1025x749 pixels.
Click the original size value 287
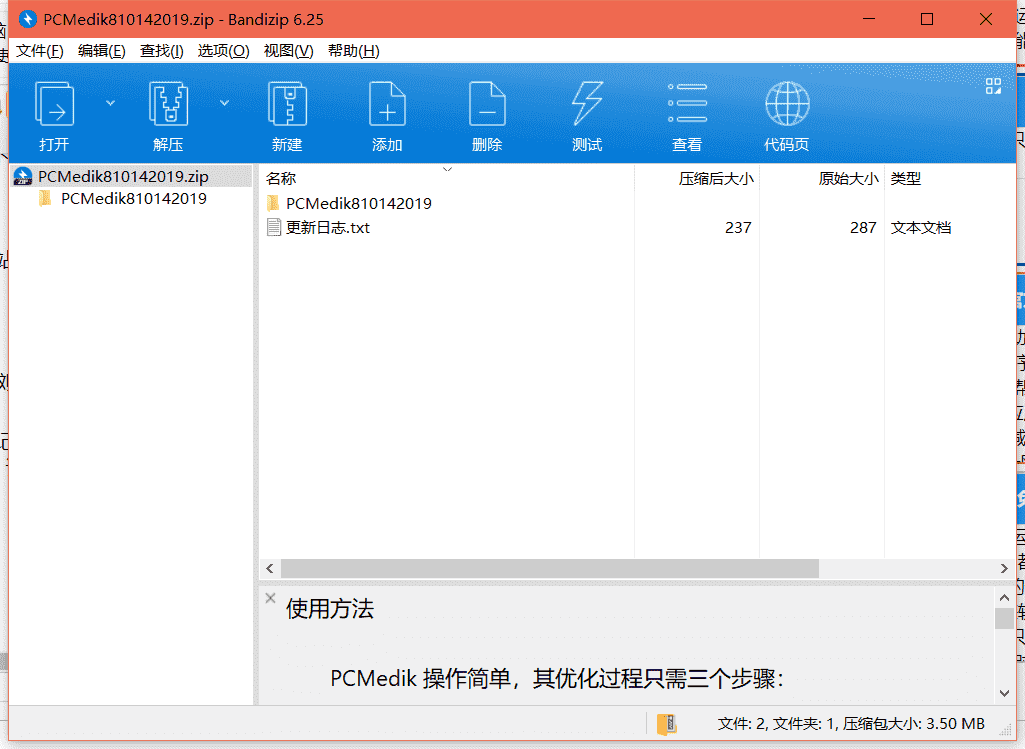point(863,227)
